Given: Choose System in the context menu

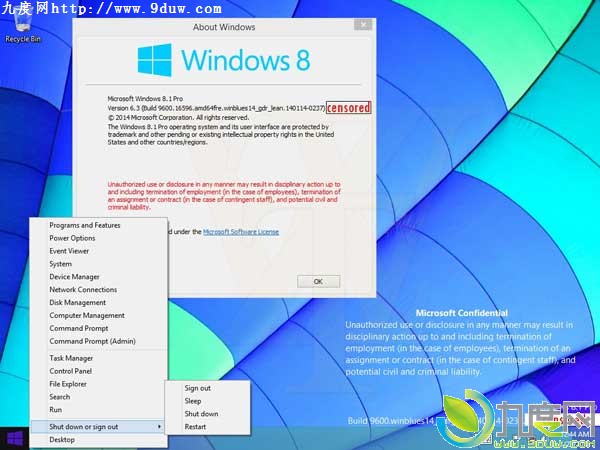Looking at the screenshot, I should pyautogui.click(x=98, y=264).
